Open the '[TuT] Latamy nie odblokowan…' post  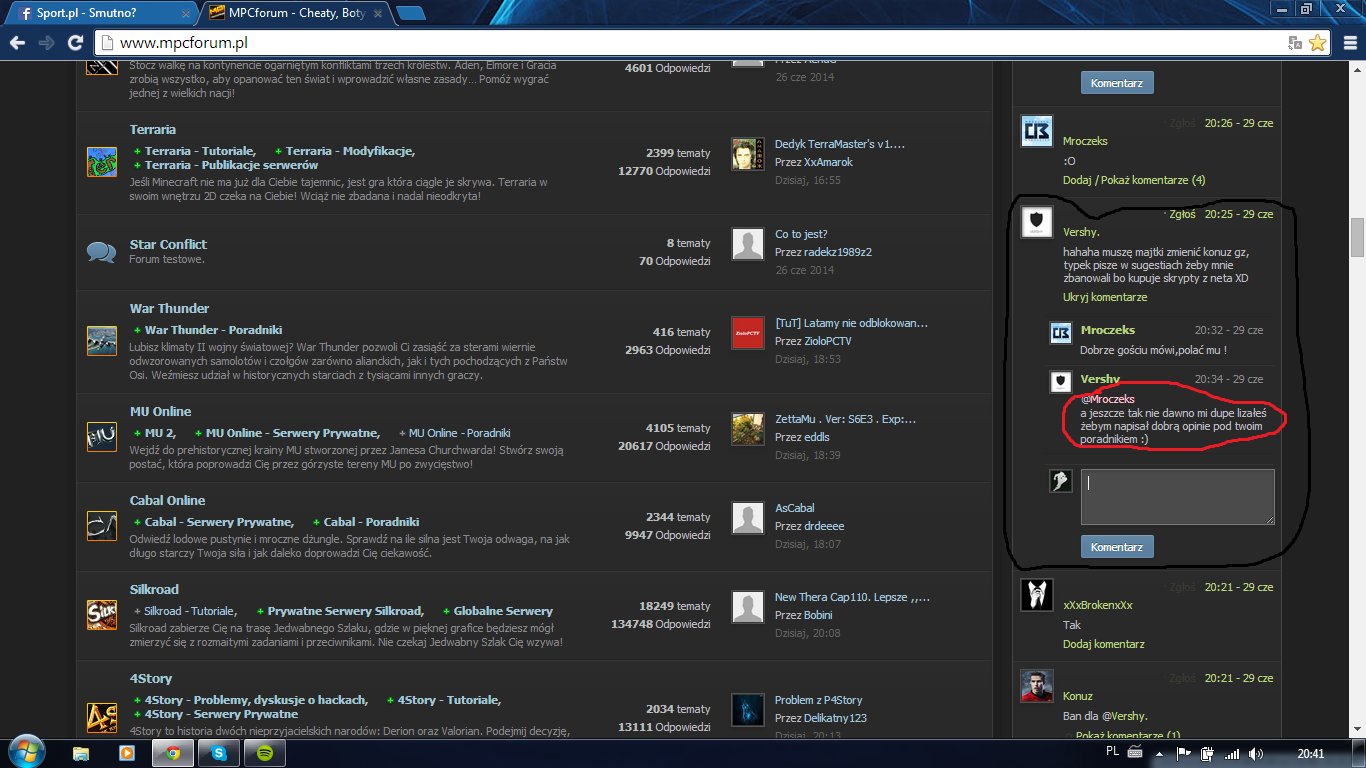(851, 323)
